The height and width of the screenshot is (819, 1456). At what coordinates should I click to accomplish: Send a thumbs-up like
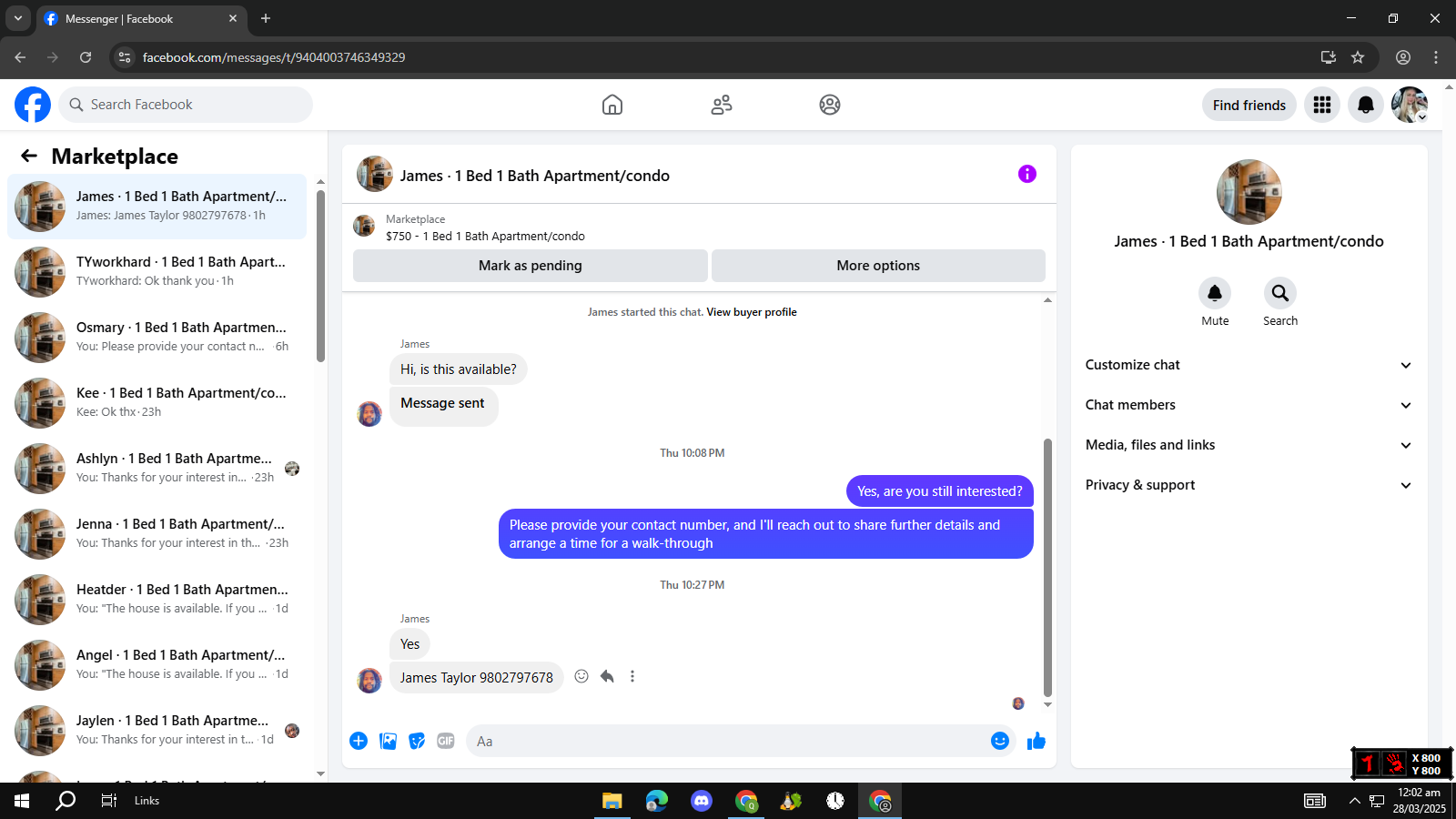click(x=1036, y=741)
